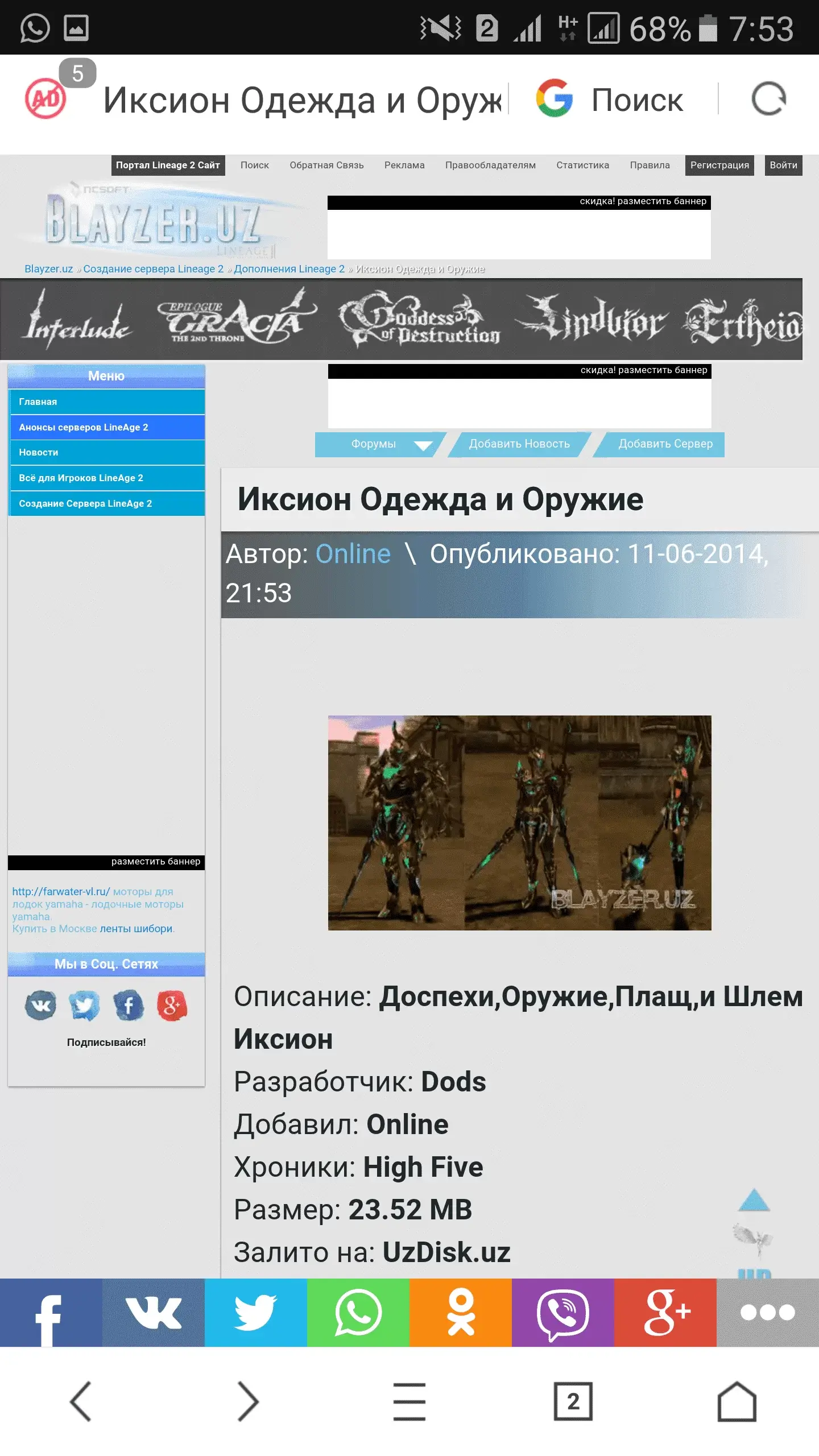This screenshot has height=1456, width=819.
Task: Open Blayzer.uz breadcrumb link
Action: [48, 269]
